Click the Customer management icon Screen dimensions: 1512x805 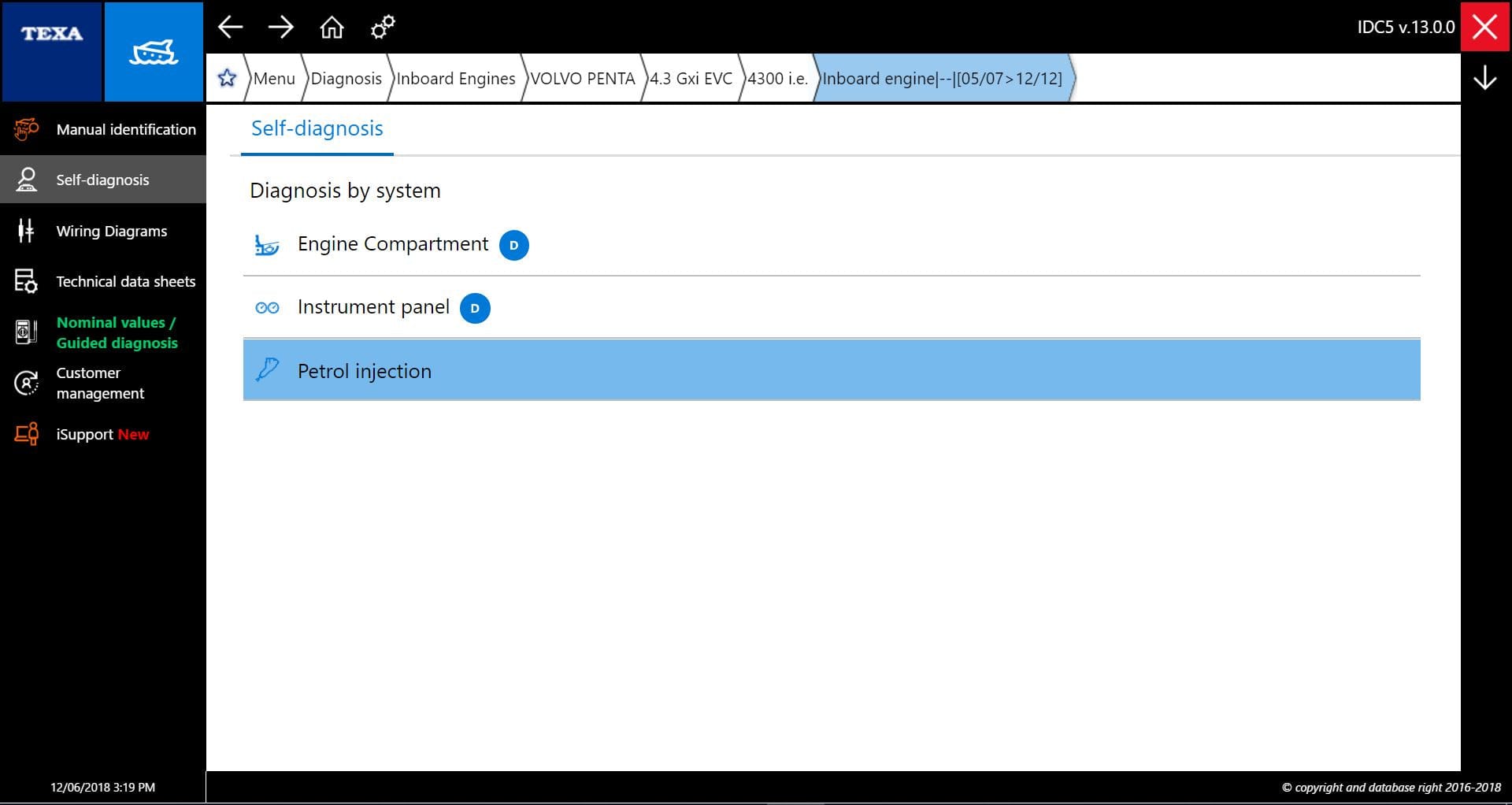click(x=26, y=383)
